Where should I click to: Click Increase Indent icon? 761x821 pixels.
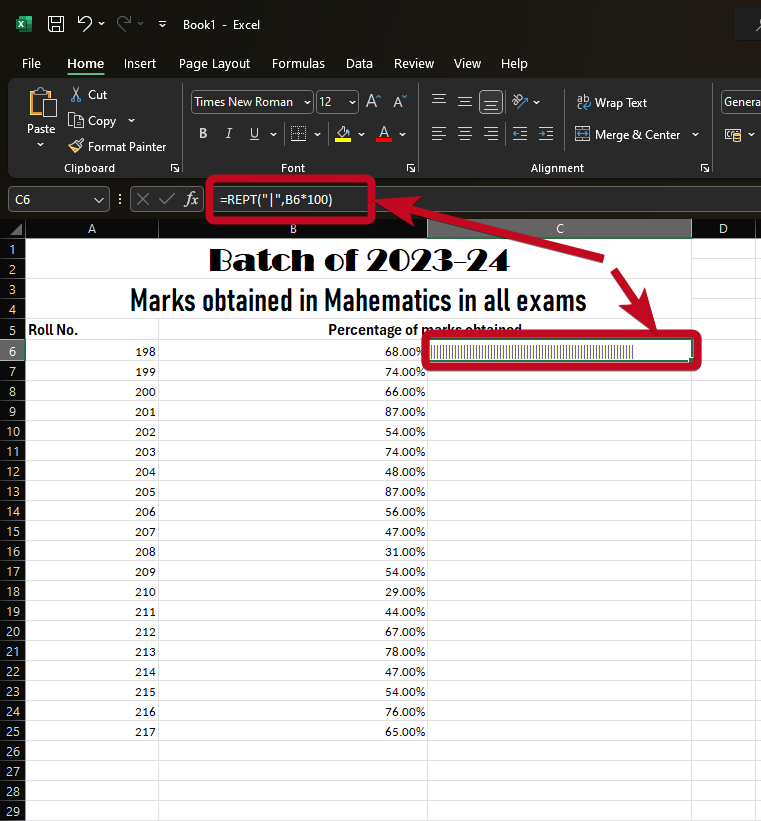546,134
